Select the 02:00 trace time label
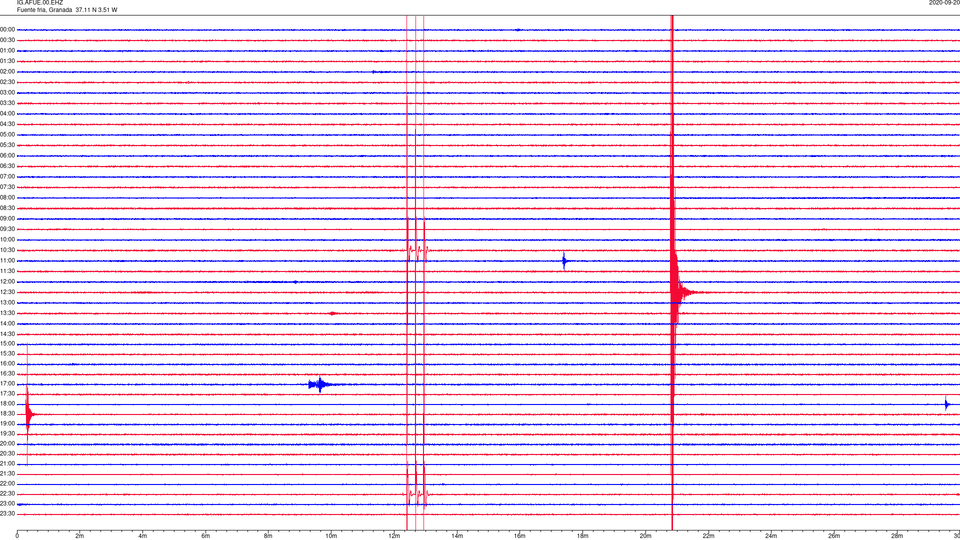The height and width of the screenshot is (540, 960). pyautogui.click(x=7, y=72)
